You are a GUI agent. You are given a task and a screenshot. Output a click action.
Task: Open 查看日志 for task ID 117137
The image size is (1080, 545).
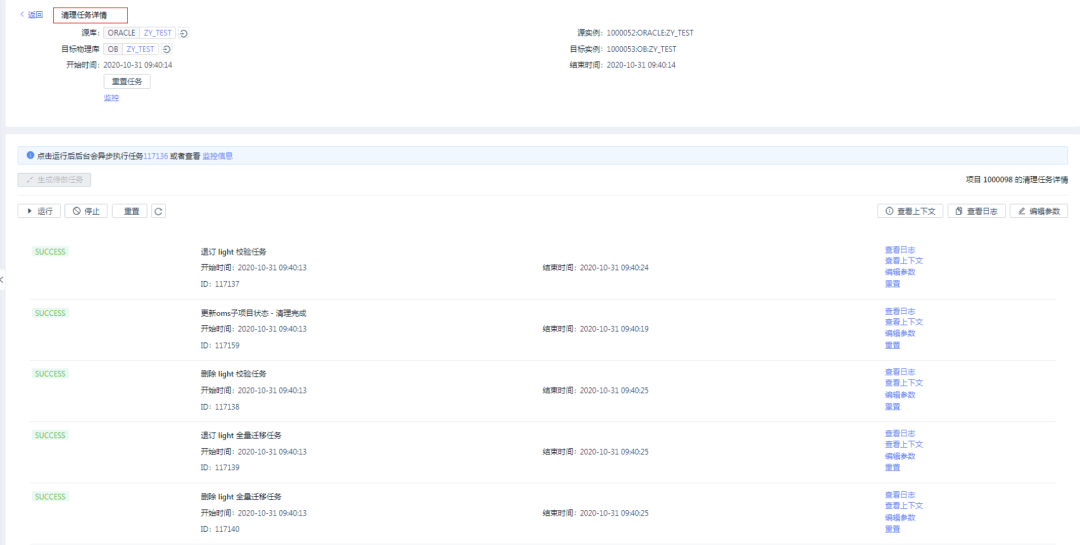900,250
